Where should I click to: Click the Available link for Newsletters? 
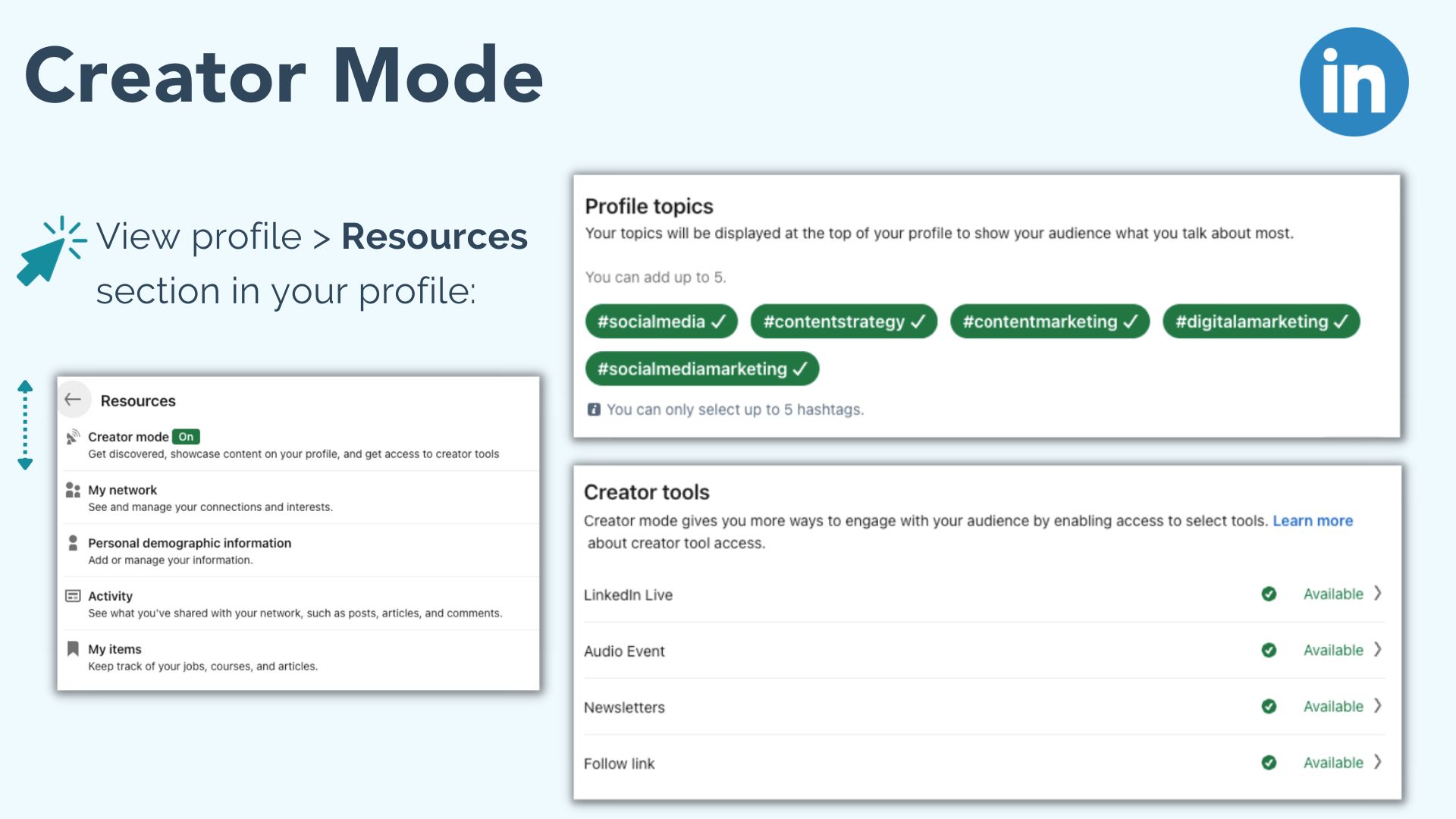point(1332,706)
